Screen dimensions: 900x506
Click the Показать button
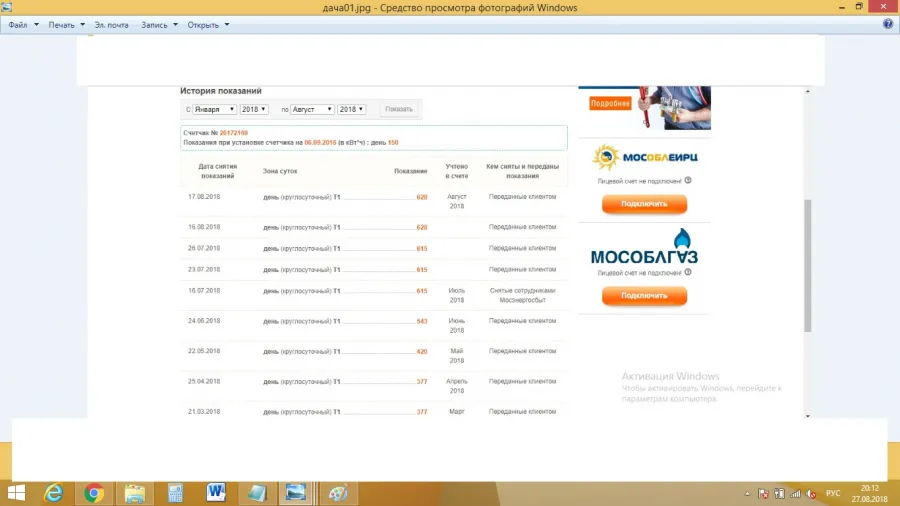pos(399,109)
